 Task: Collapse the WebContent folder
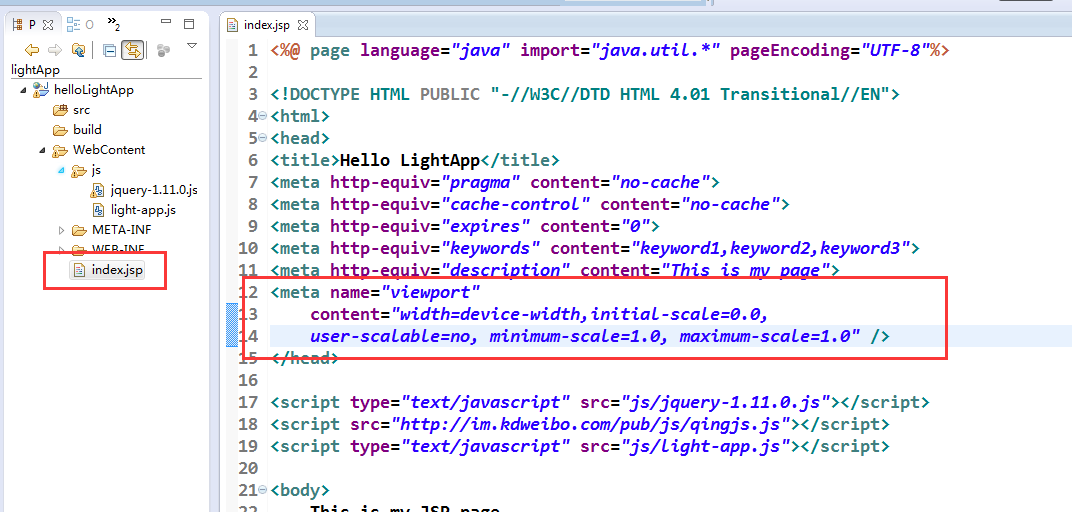tap(42, 150)
